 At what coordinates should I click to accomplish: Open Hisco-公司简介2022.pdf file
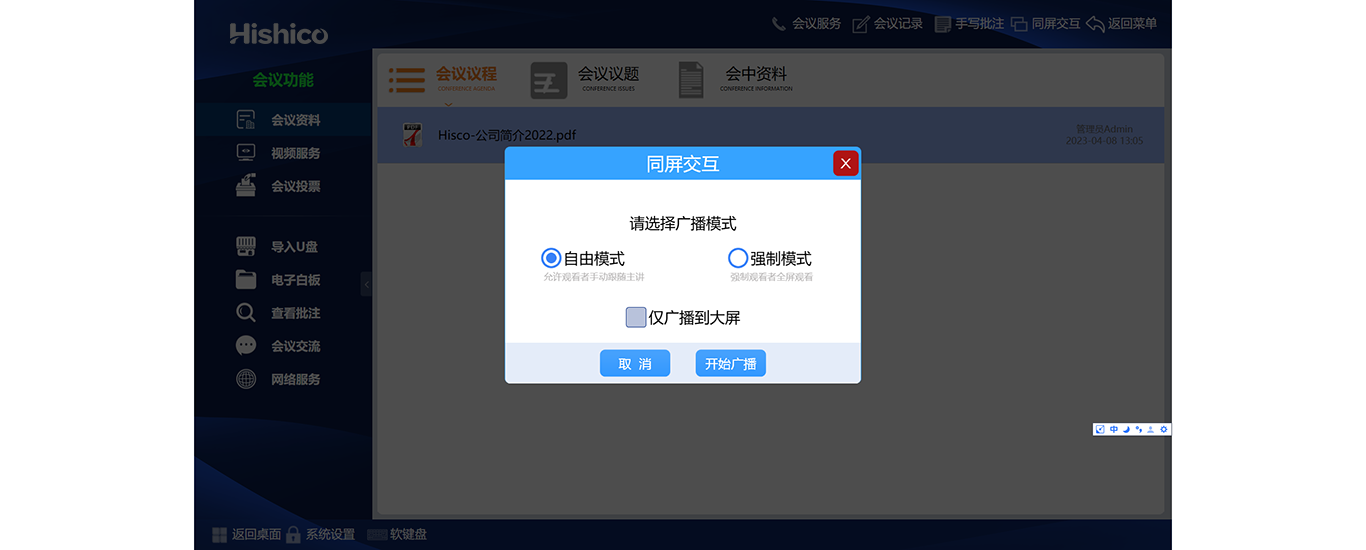pyautogui.click(x=506, y=136)
